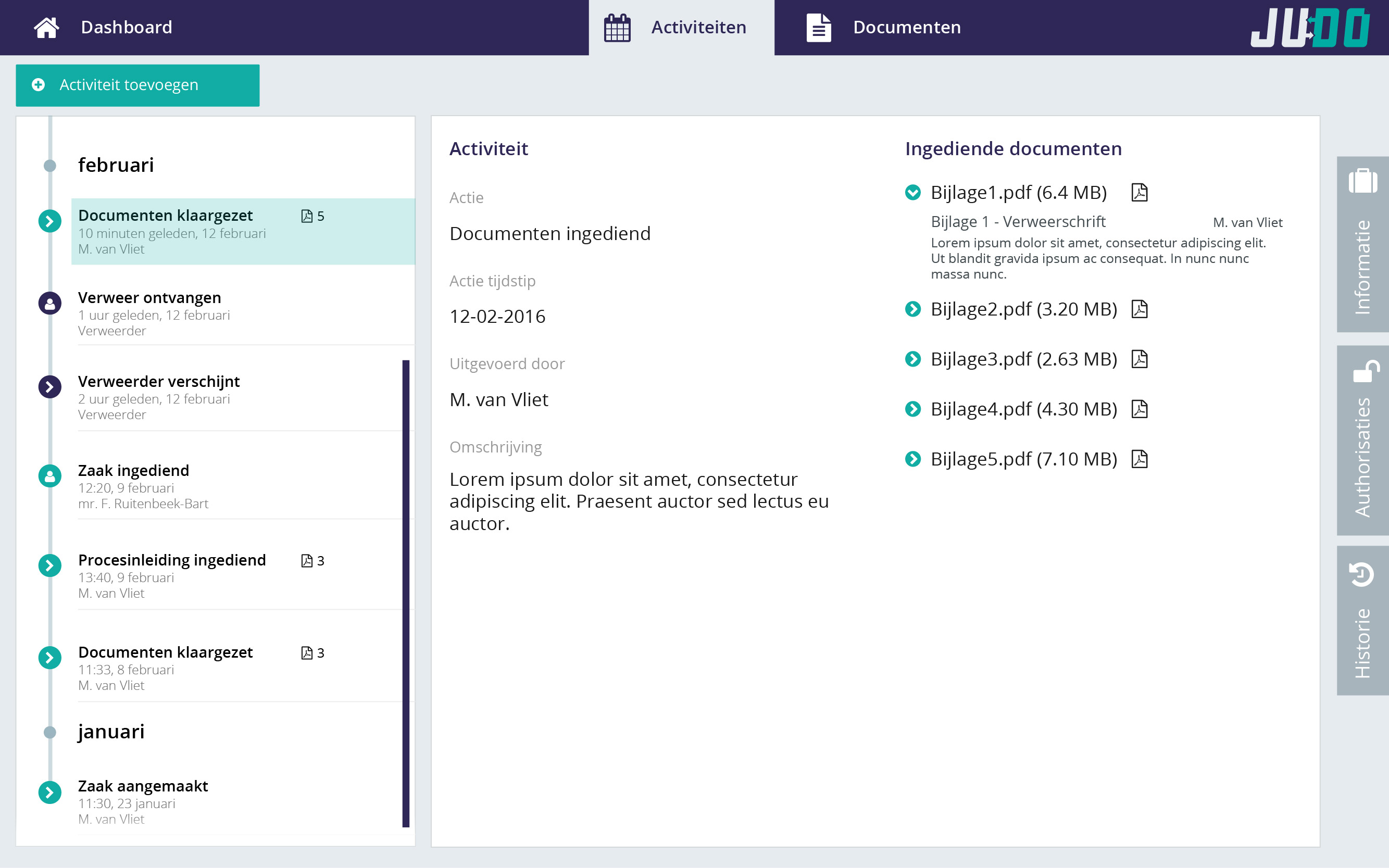Click the person icon beside Verweer ontvangen
This screenshot has height=868, width=1389.
pyautogui.click(x=50, y=303)
